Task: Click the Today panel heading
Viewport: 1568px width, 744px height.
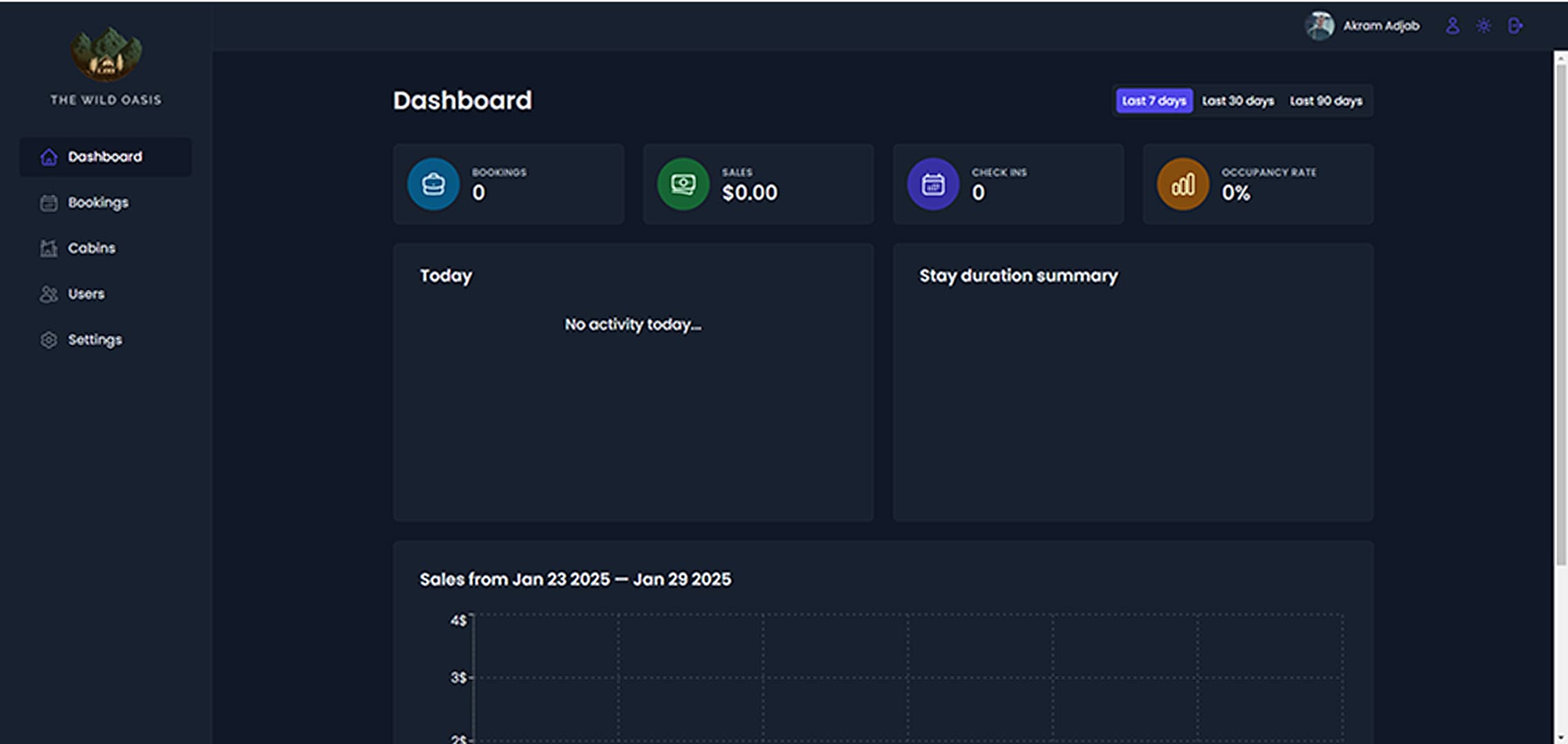Action: 446,275
